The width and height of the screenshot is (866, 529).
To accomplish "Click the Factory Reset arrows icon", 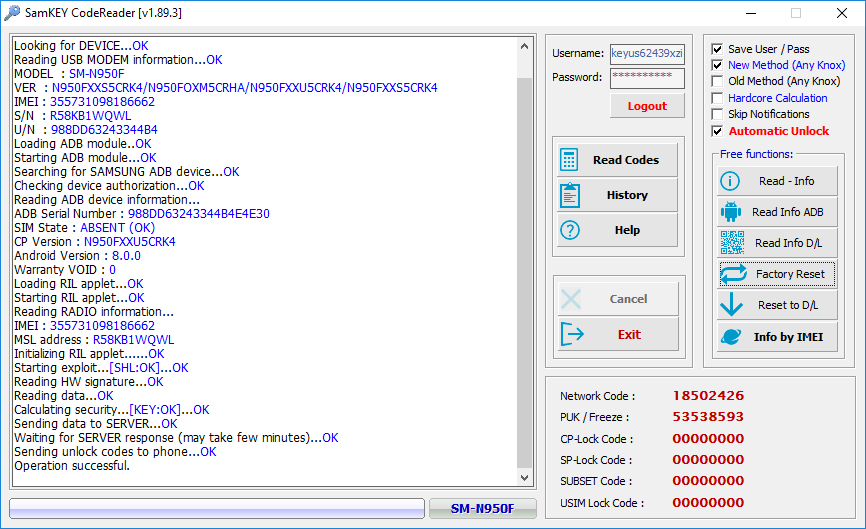I will coord(733,274).
